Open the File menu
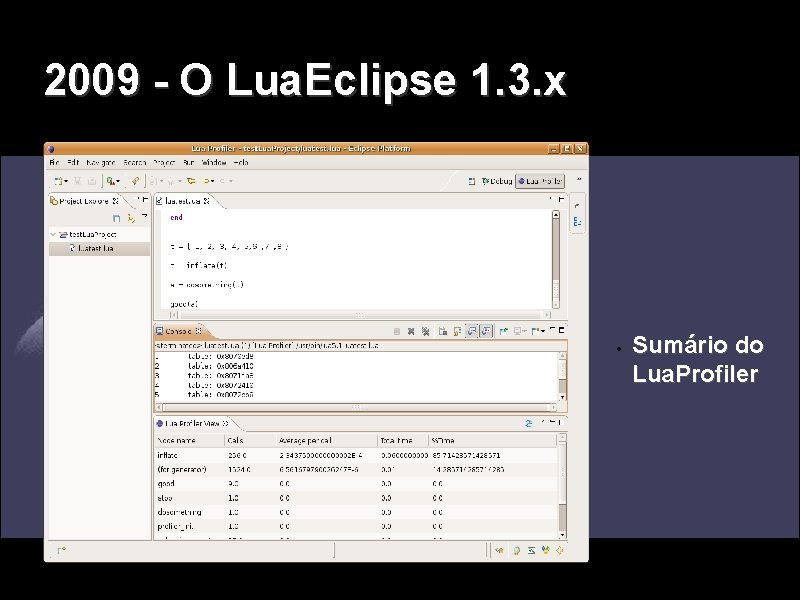Viewport: 800px width, 600px height. click(54, 163)
